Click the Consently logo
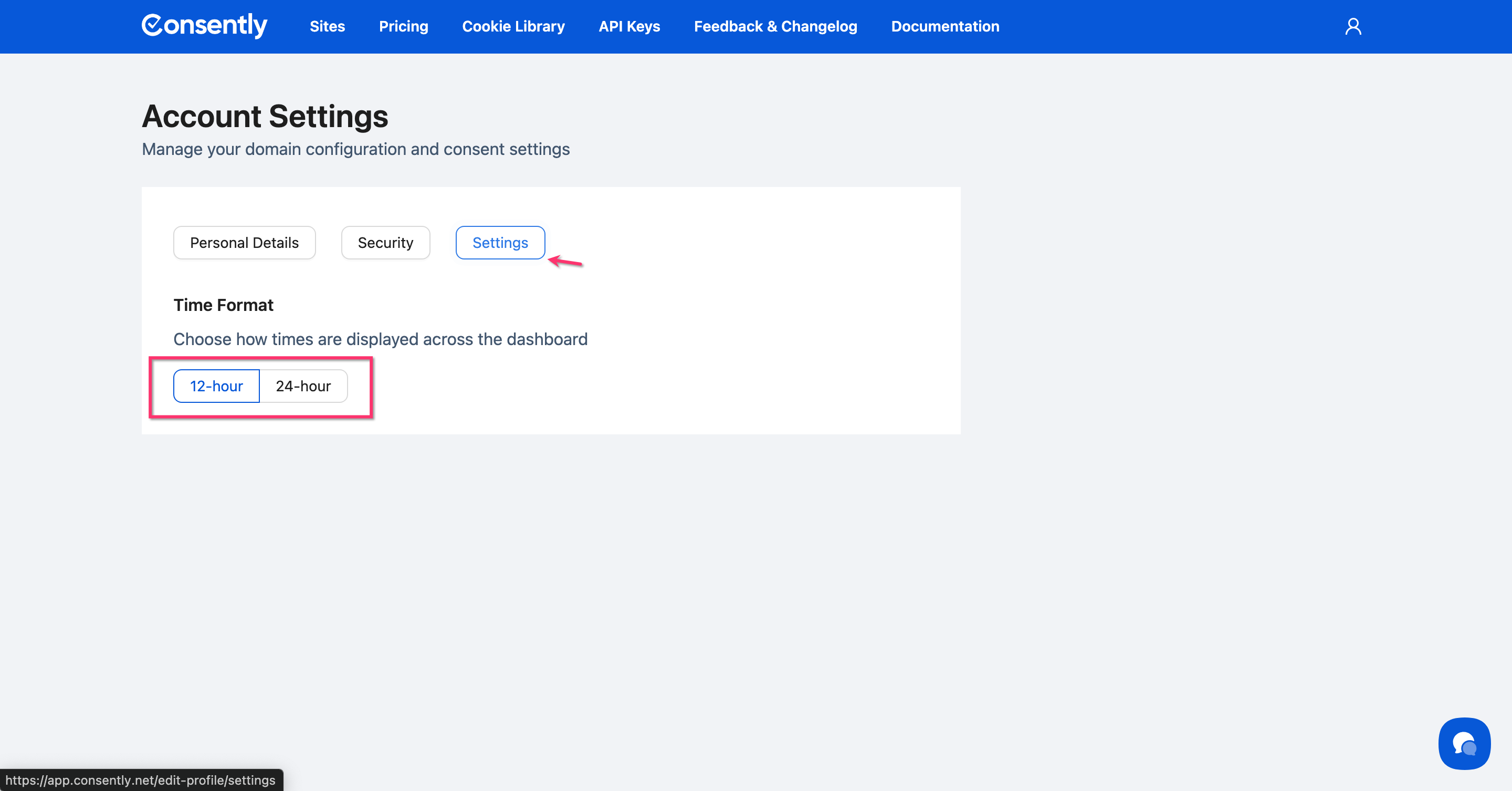The width and height of the screenshot is (1512, 791). click(x=204, y=26)
